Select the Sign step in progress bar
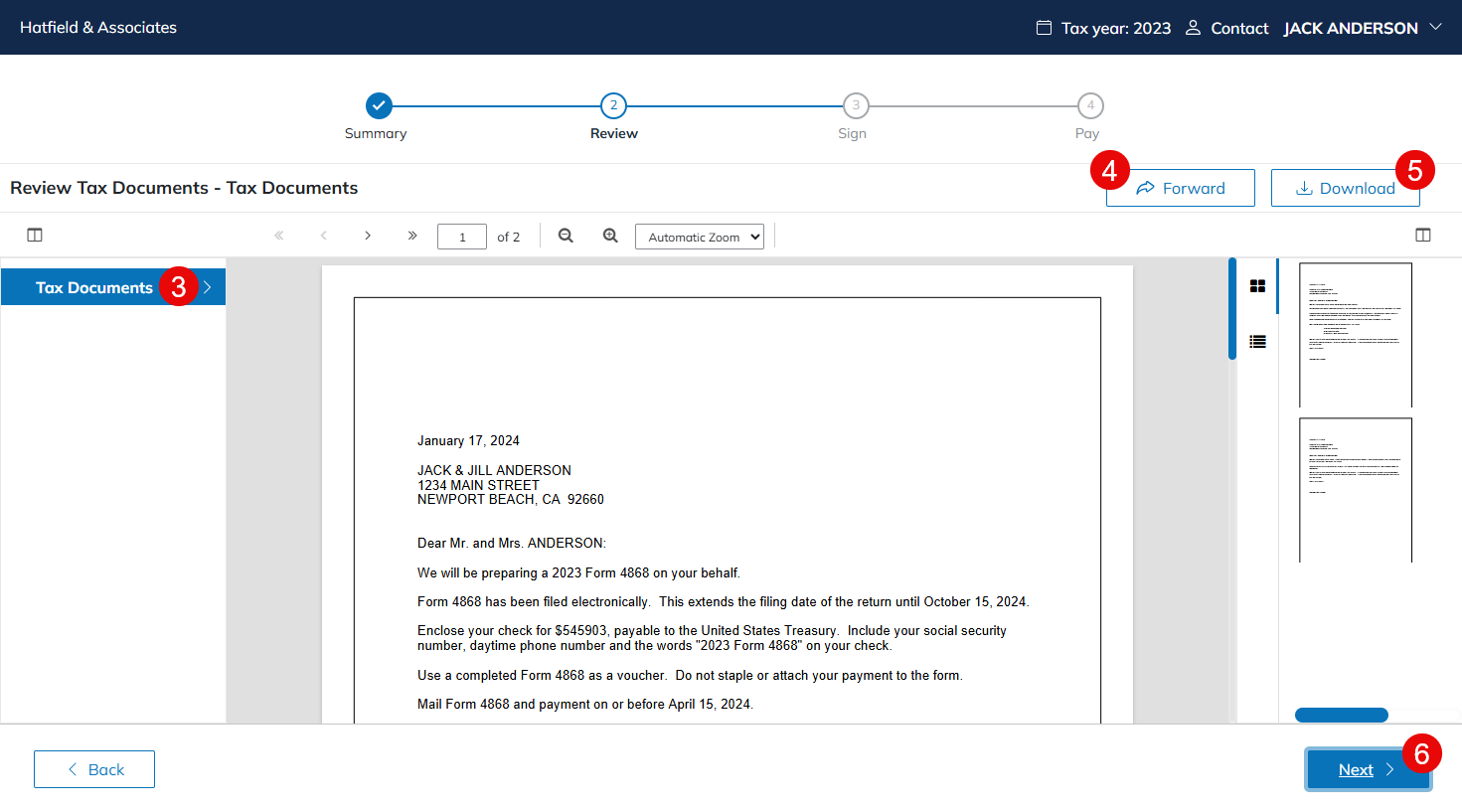 pos(856,105)
